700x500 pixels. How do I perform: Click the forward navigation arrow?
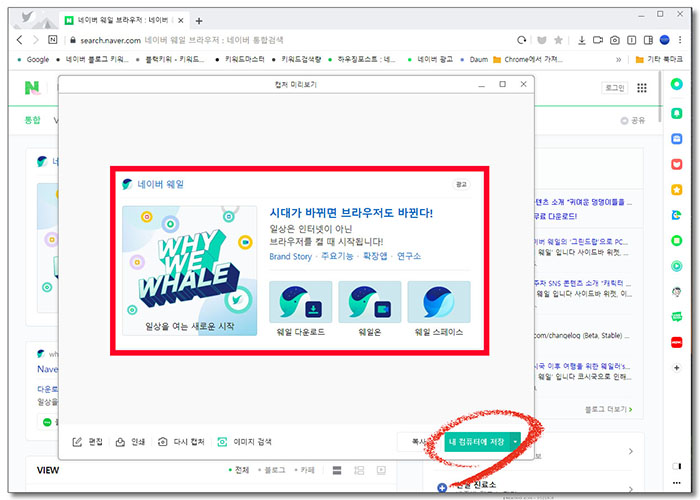[36, 40]
